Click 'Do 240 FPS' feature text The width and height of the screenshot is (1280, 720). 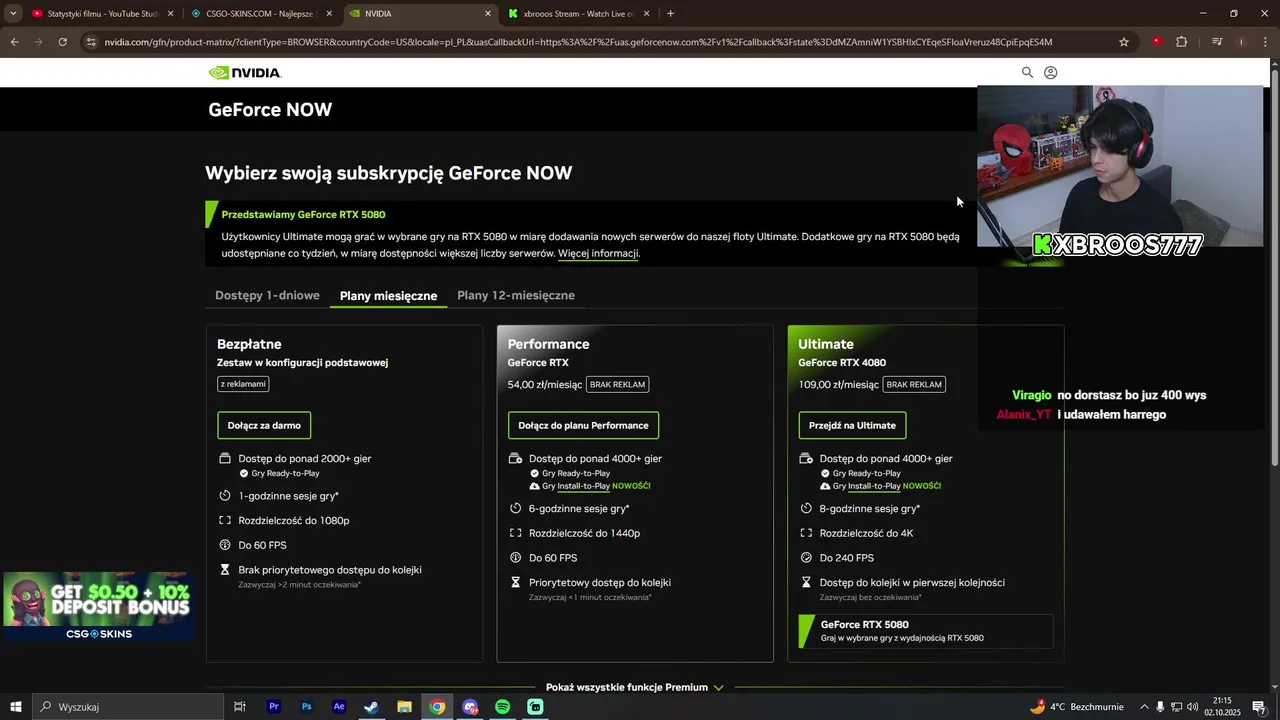847,558
